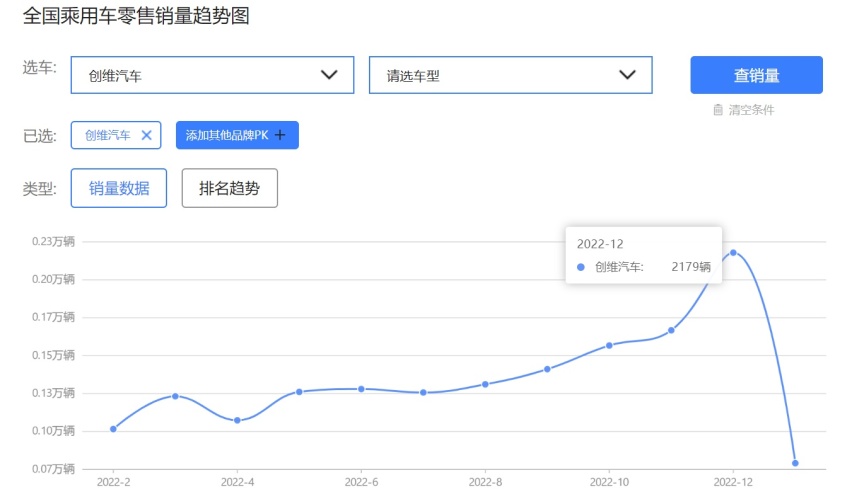Screen dimensions: 852x499
Task: Click the chevron arrow of brand dropdown
Action: (329, 75)
